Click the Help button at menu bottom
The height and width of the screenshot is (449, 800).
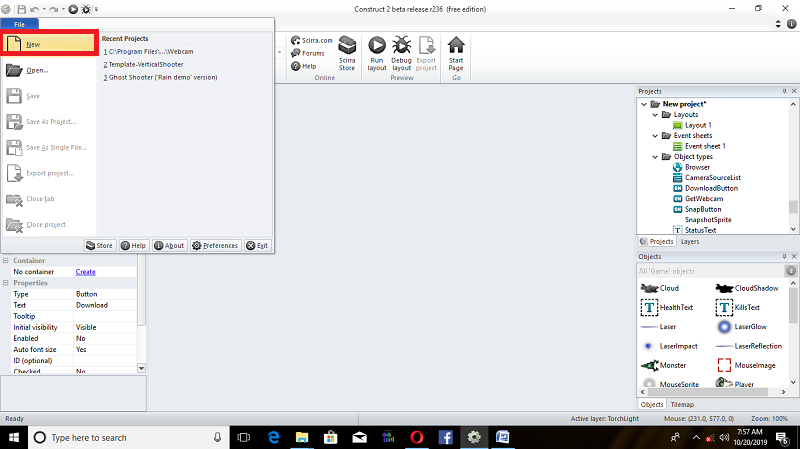pyautogui.click(x=134, y=245)
